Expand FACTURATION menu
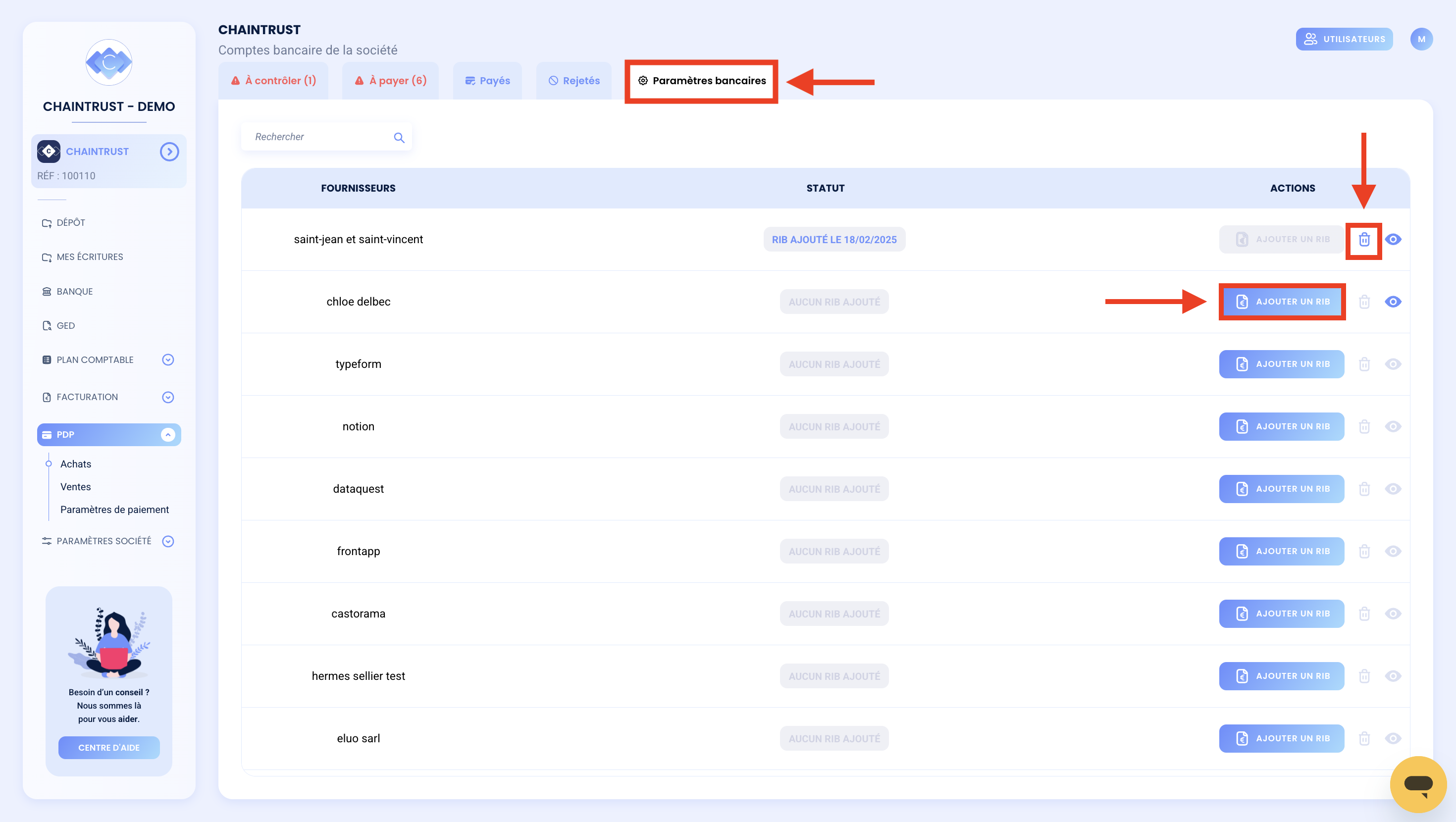The height and width of the screenshot is (822, 1456). (x=168, y=398)
